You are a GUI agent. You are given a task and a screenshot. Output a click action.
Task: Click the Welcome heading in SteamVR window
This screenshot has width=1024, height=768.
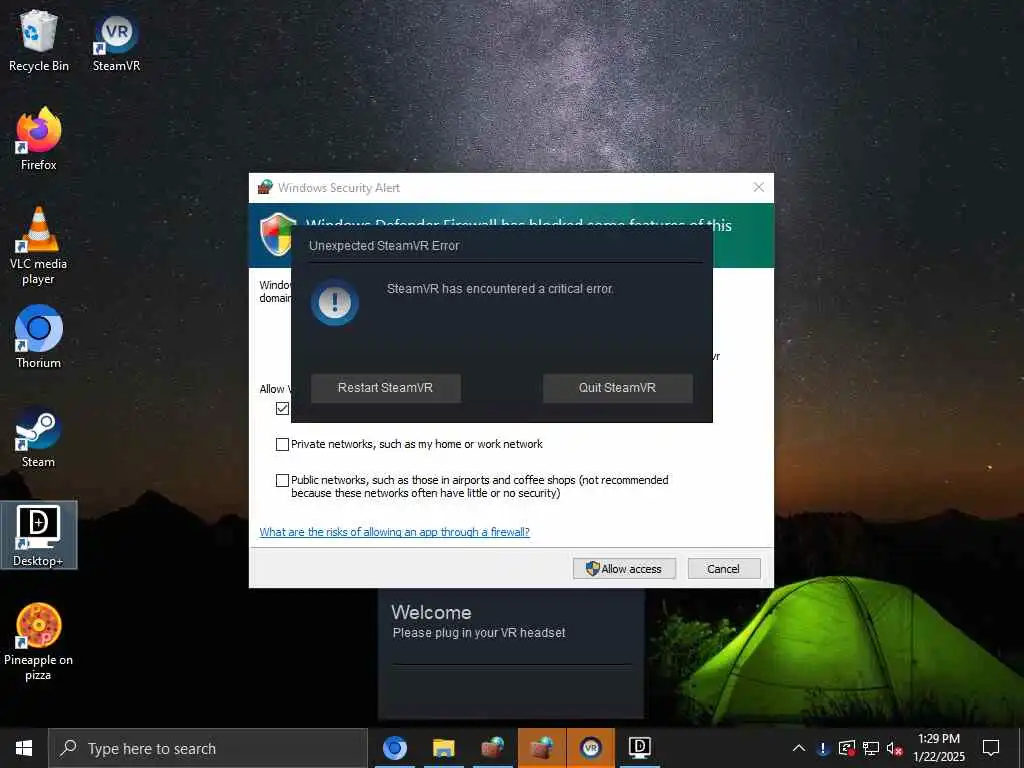tap(431, 612)
